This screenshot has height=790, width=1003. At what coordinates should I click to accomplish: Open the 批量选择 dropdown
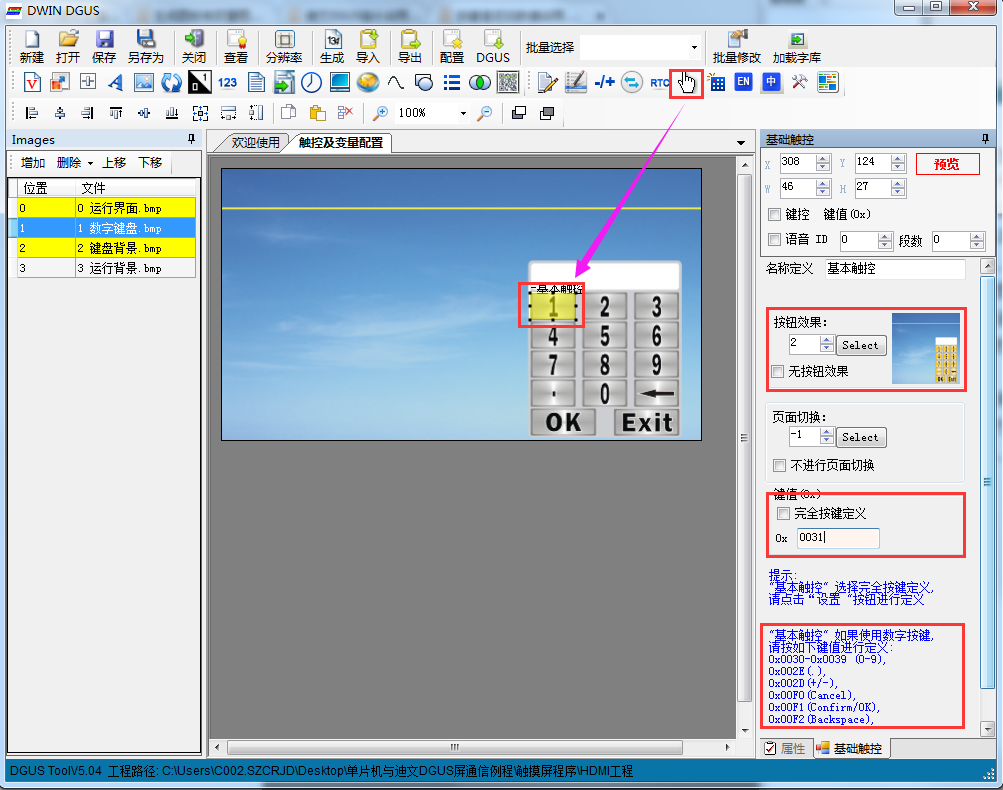(x=694, y=48)
